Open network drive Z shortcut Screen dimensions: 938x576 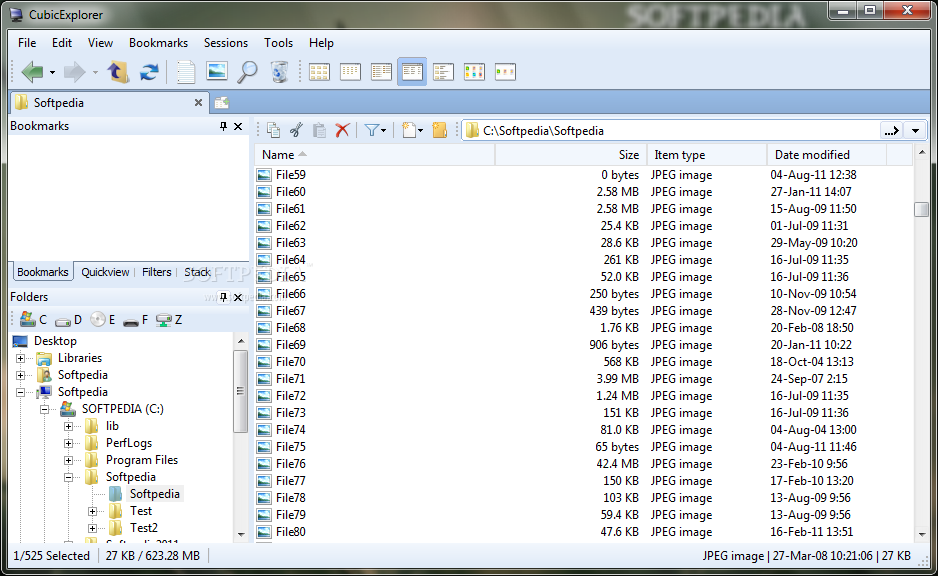tap(169, 320)
